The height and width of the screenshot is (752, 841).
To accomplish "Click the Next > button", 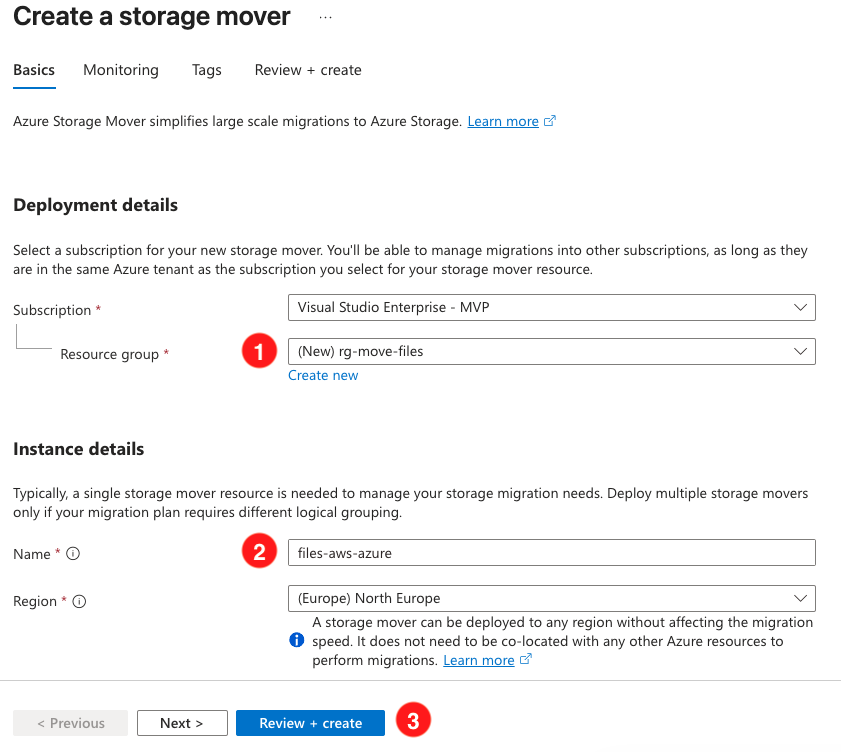I will [x=182, y=723].
